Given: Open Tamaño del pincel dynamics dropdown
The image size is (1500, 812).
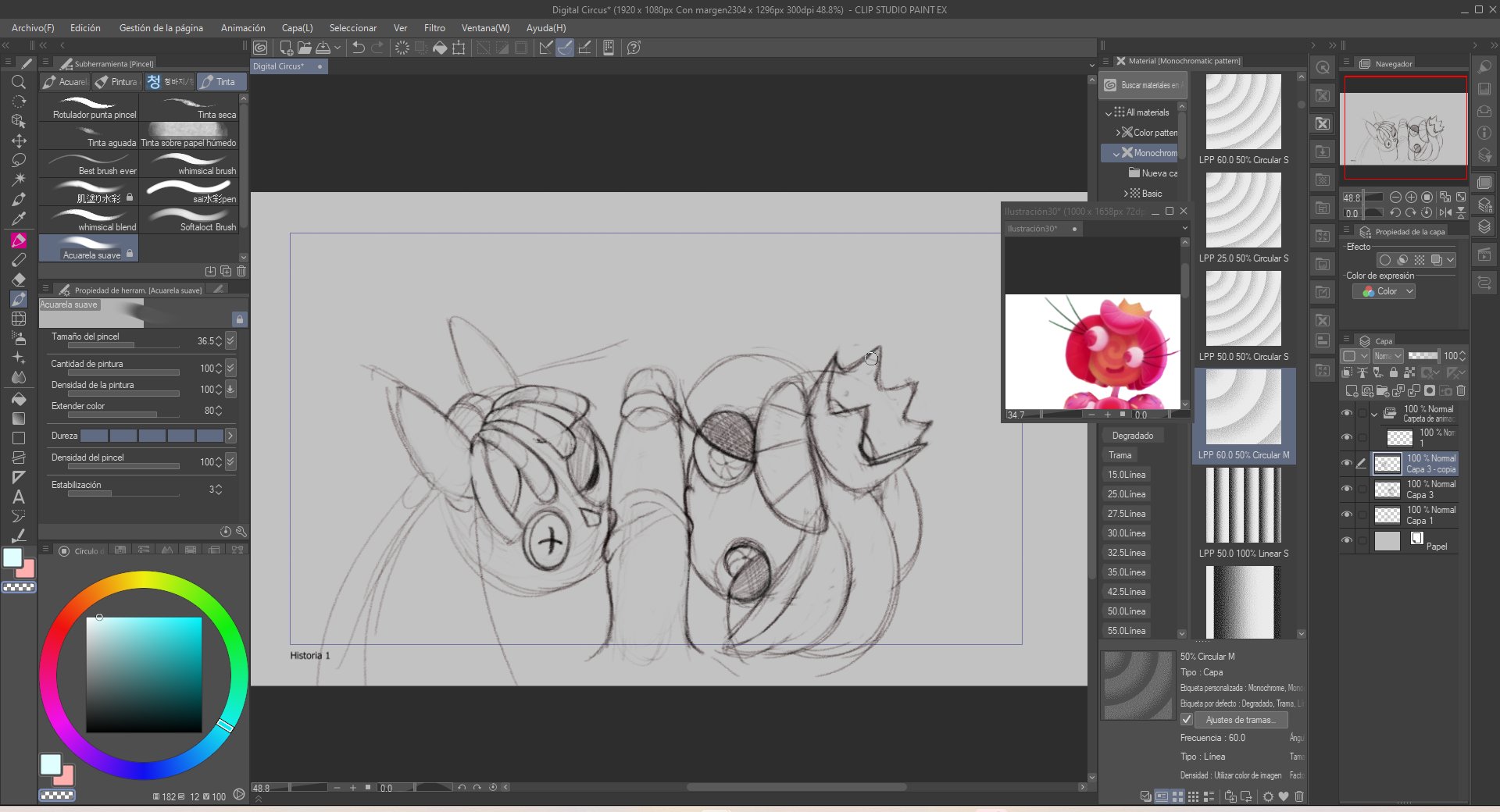Looking at the screenshot, I should [230, 340].
